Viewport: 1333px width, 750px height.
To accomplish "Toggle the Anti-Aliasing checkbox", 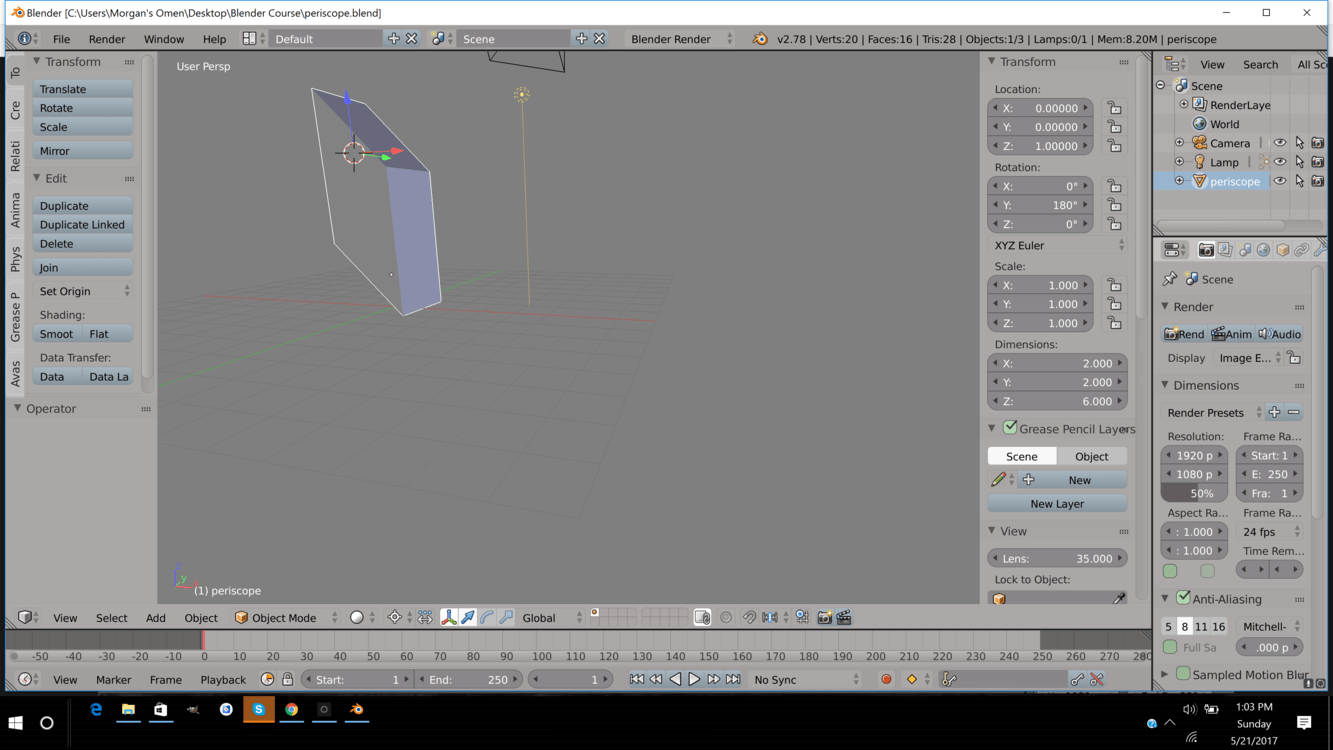I will 1183,598.
